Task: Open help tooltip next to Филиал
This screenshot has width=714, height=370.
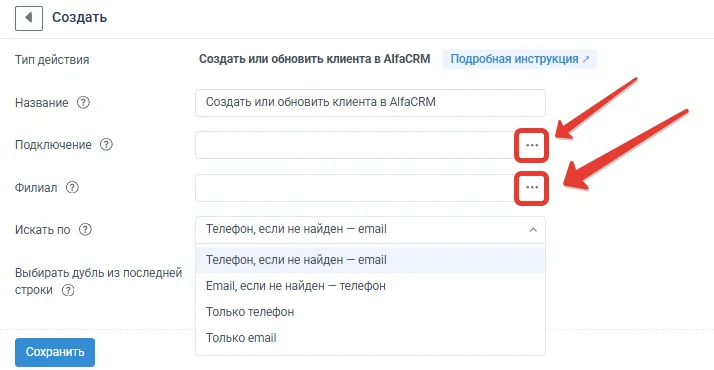Action: [x=72, y=188]
